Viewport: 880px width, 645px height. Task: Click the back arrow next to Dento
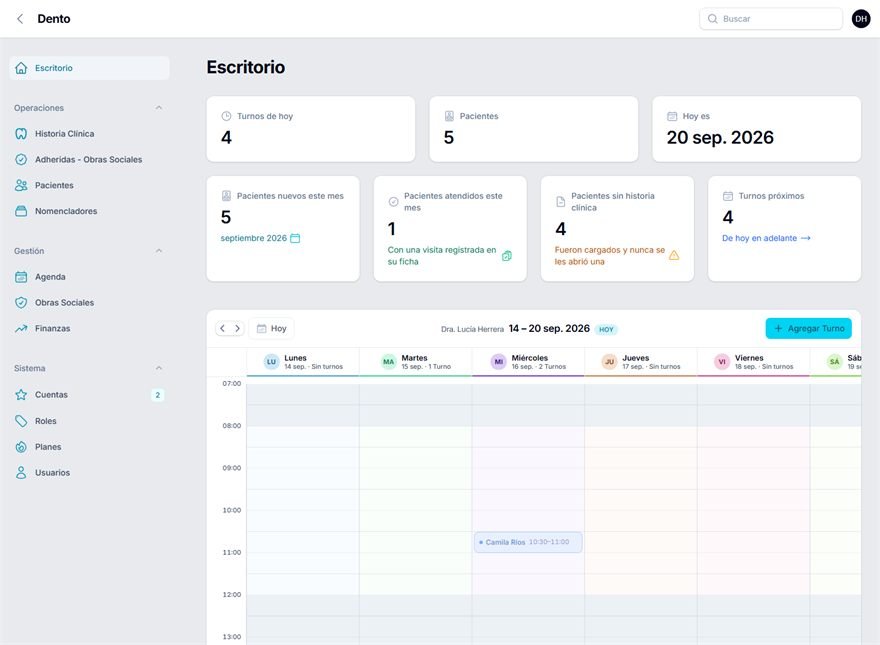(x=20, y=19)
